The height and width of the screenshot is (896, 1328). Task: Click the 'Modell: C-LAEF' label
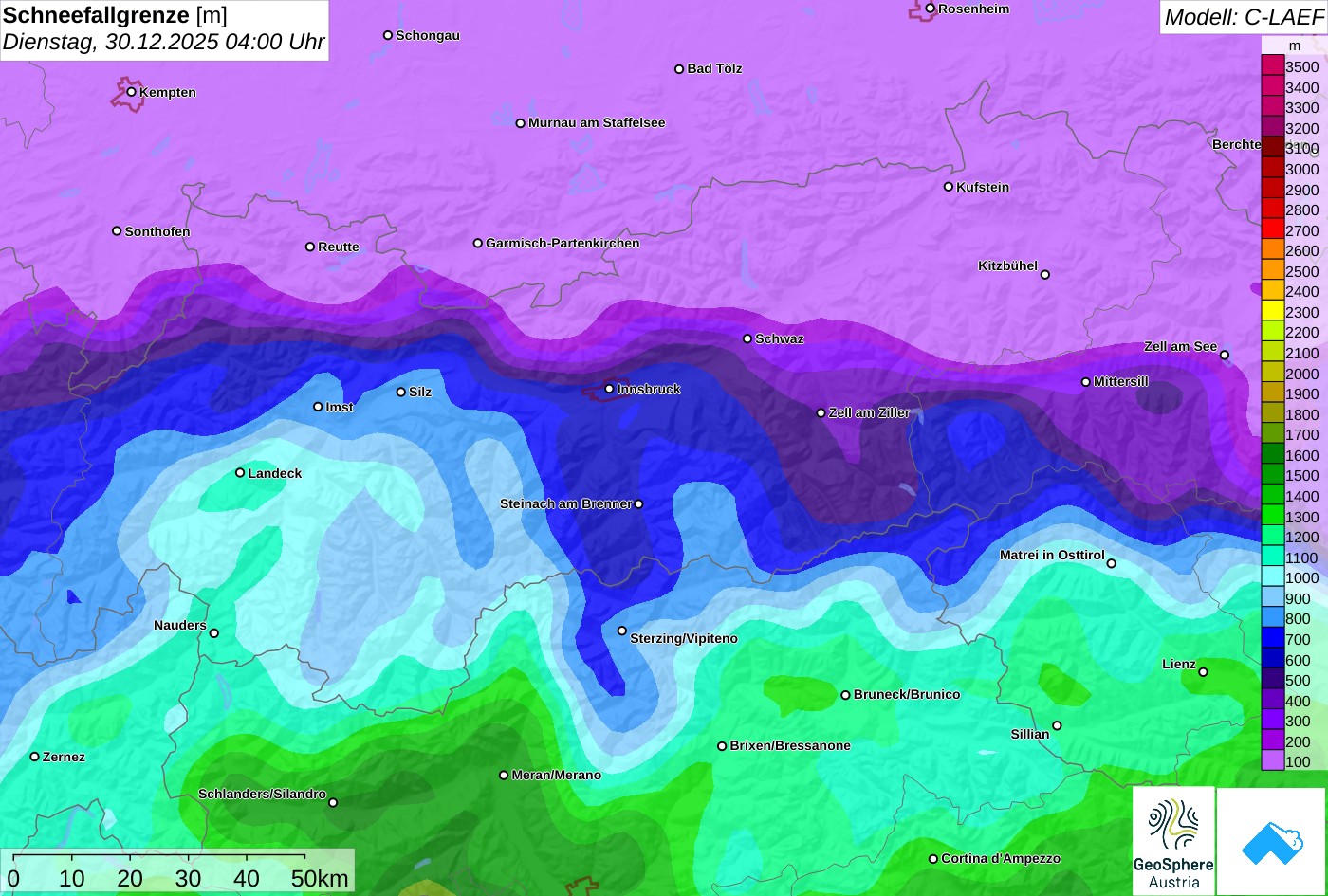(1243, 17)
